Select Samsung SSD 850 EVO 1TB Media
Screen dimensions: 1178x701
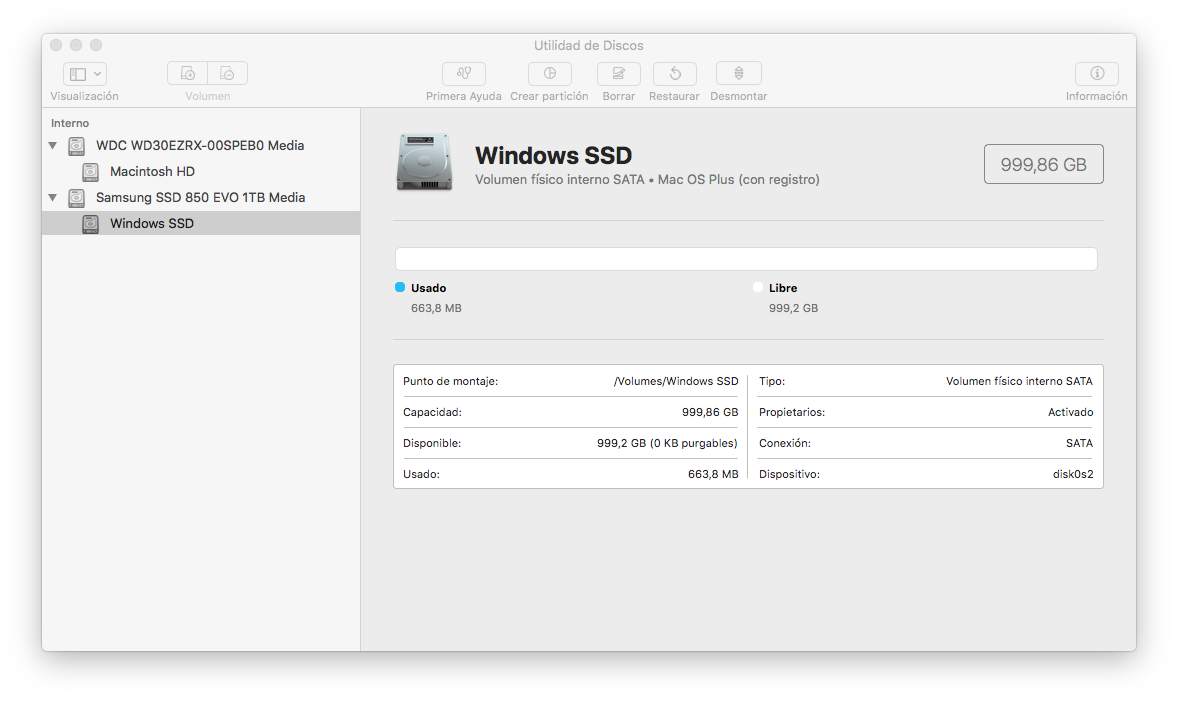(200, 198)
